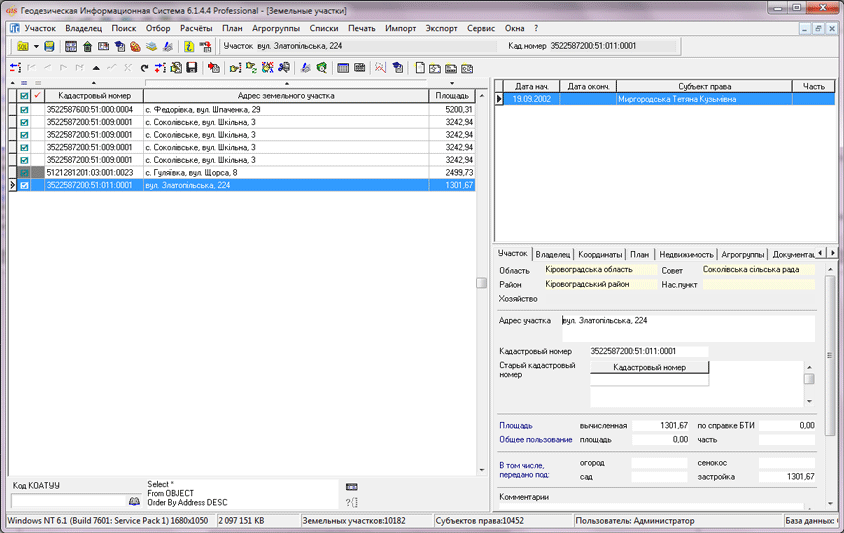Click the floppy disk save icon
The image size is (844, 533).
(192, 68)
